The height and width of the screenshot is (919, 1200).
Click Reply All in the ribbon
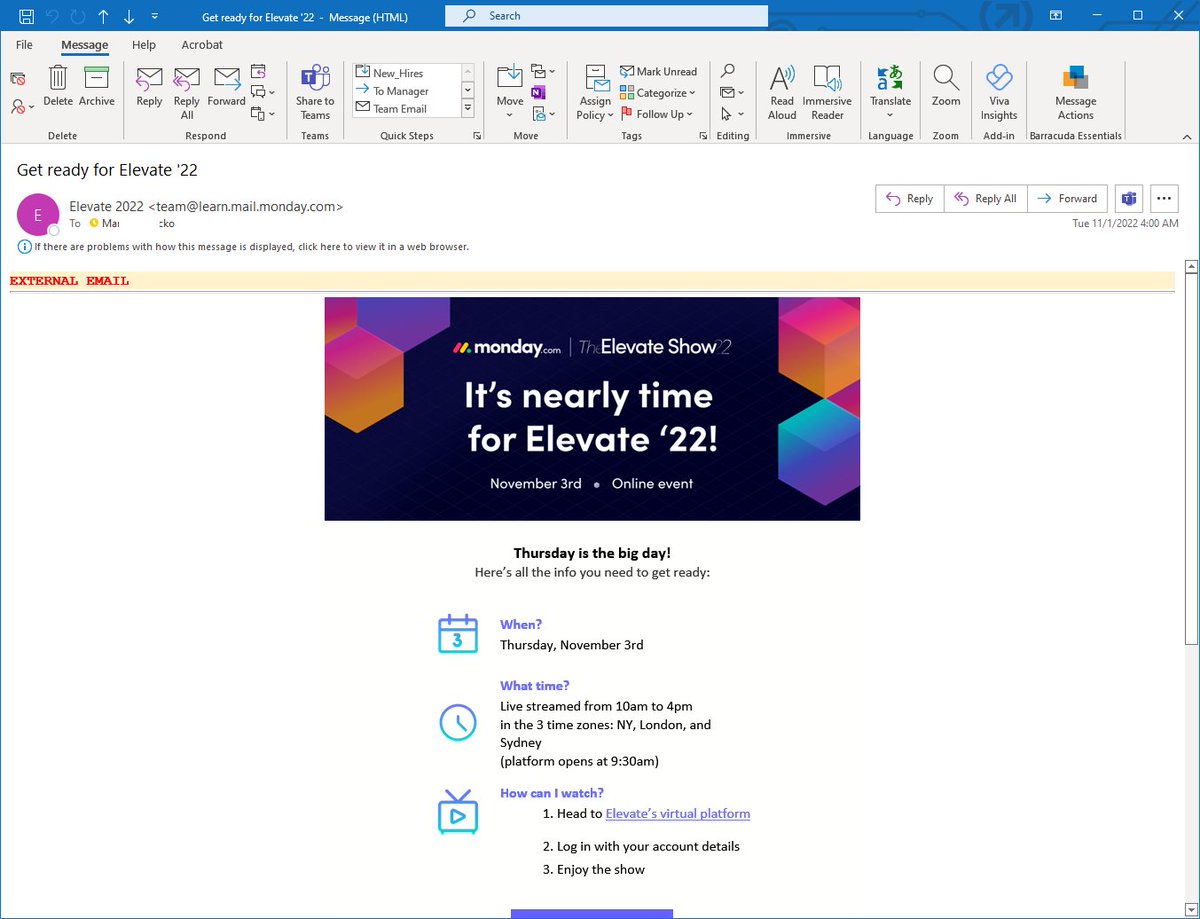click(x=187, y=92)
